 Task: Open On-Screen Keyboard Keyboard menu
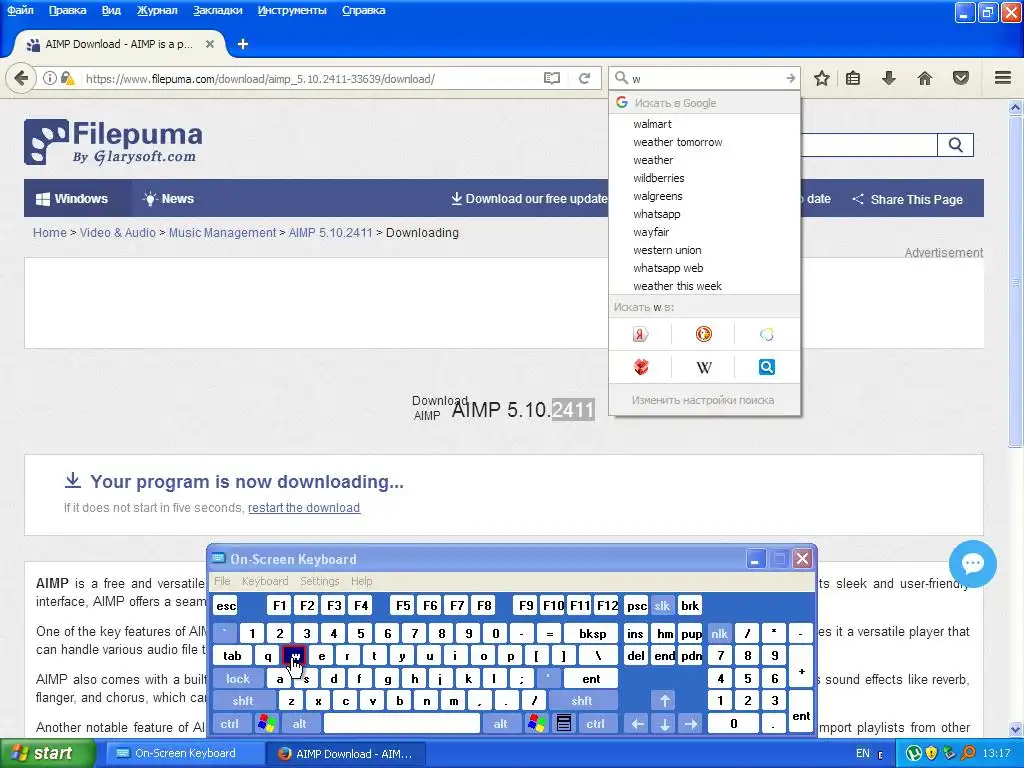264,581
